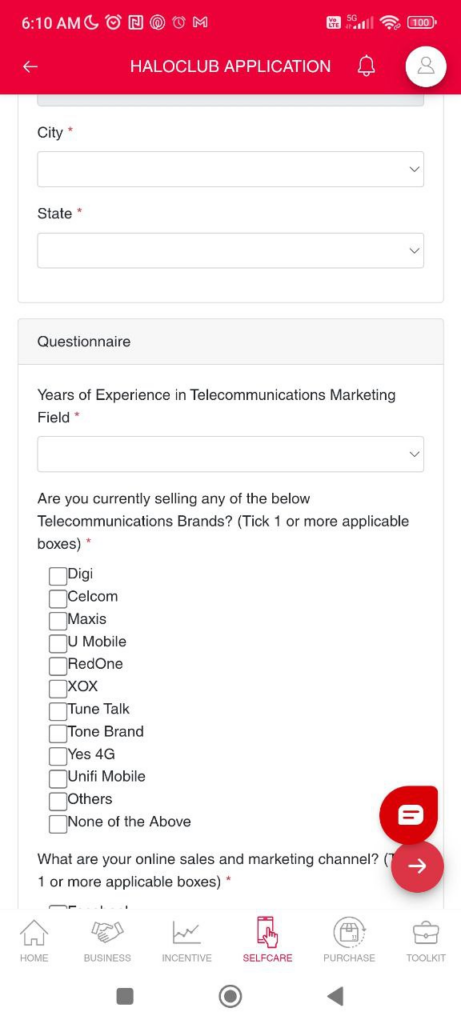Viewport: 461px width, 1024px height.
Task: Switch to the Purchase tab
Action: (x=349, y=940)
